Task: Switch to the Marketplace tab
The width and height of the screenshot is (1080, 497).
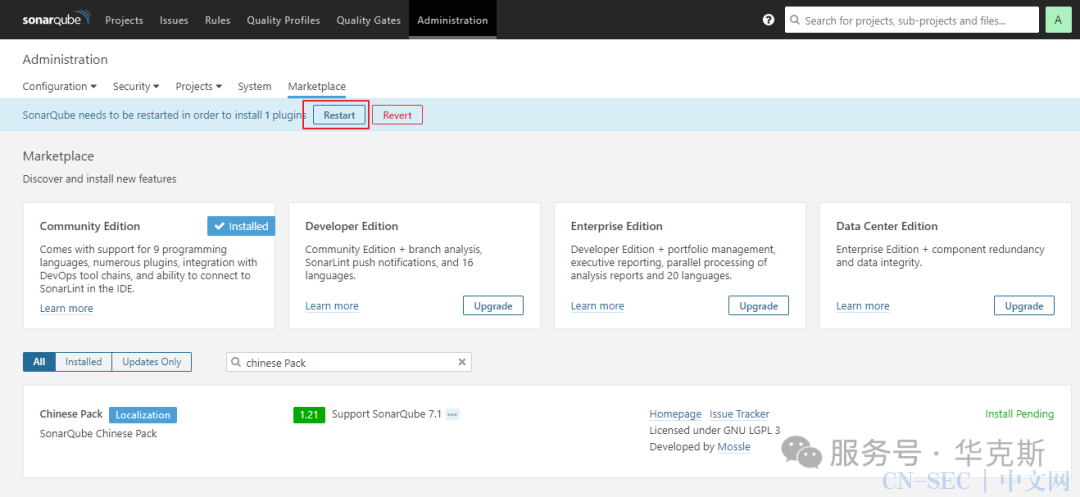Action: (317, 86)
